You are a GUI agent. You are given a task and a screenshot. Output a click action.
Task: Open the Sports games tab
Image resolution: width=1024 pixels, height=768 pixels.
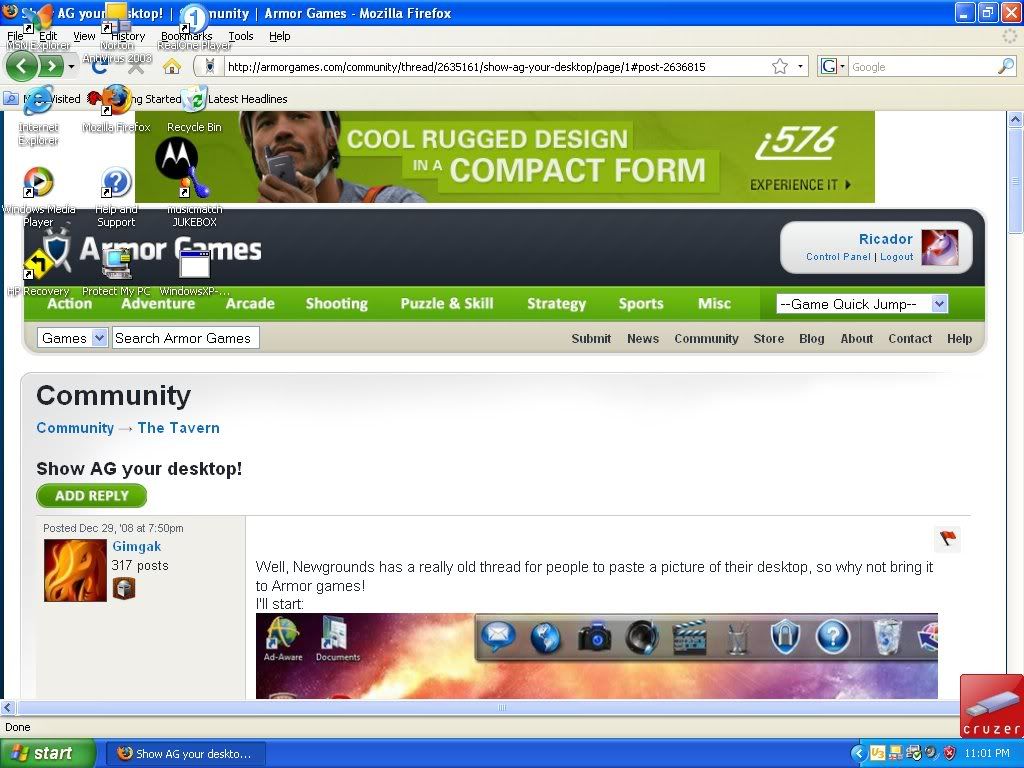point(641,304)
